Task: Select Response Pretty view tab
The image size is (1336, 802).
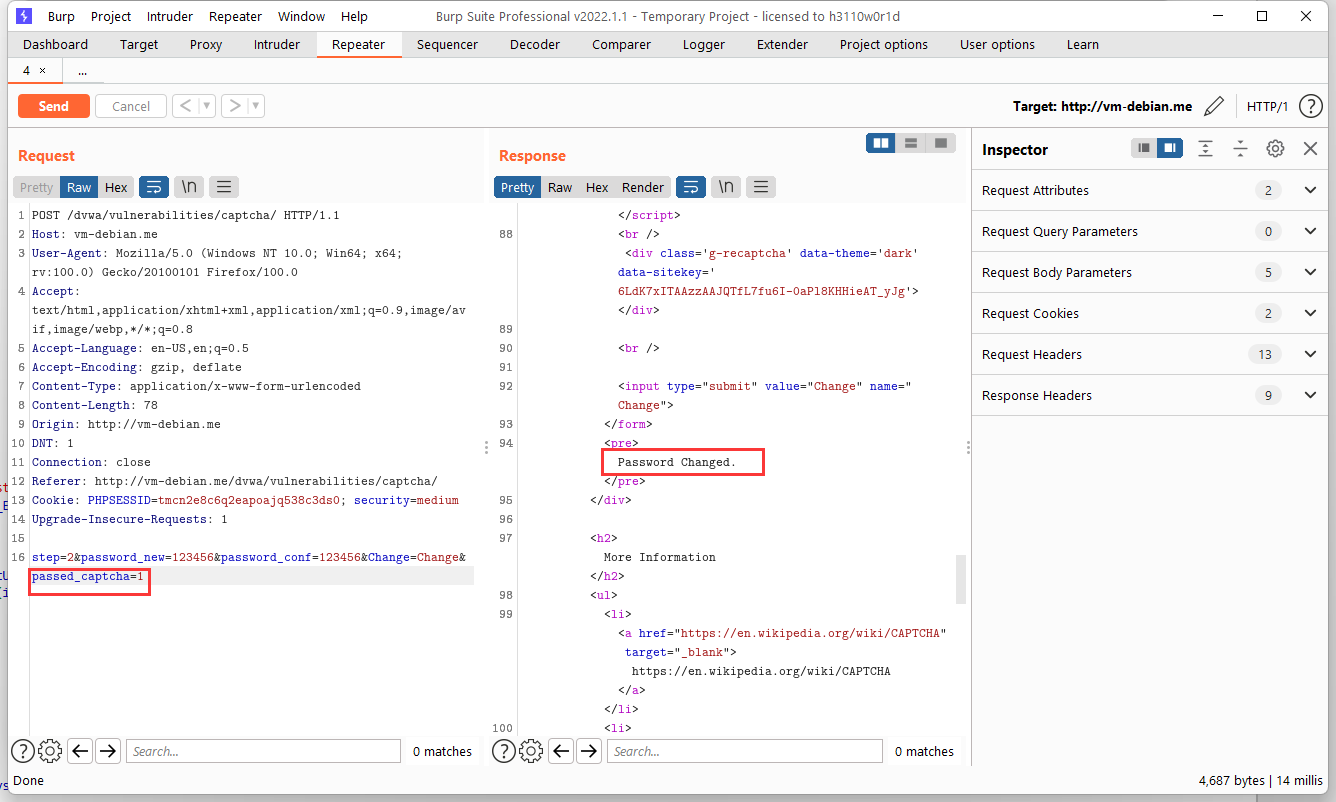Action: tap(517, 187)
